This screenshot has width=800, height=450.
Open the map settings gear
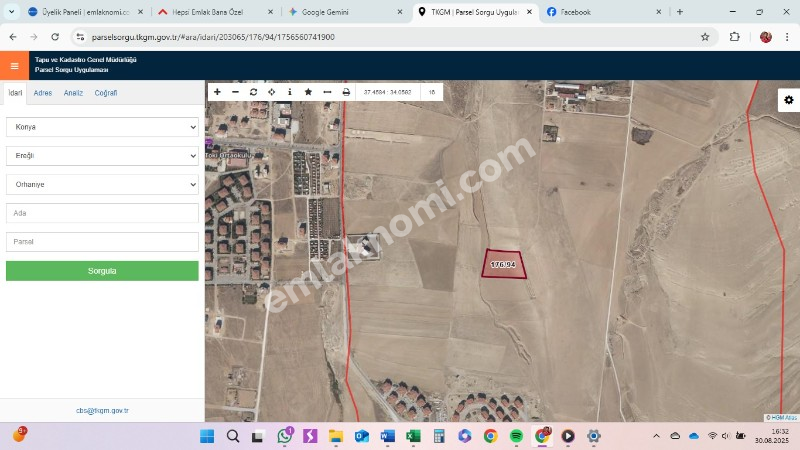tap(789, 100)
